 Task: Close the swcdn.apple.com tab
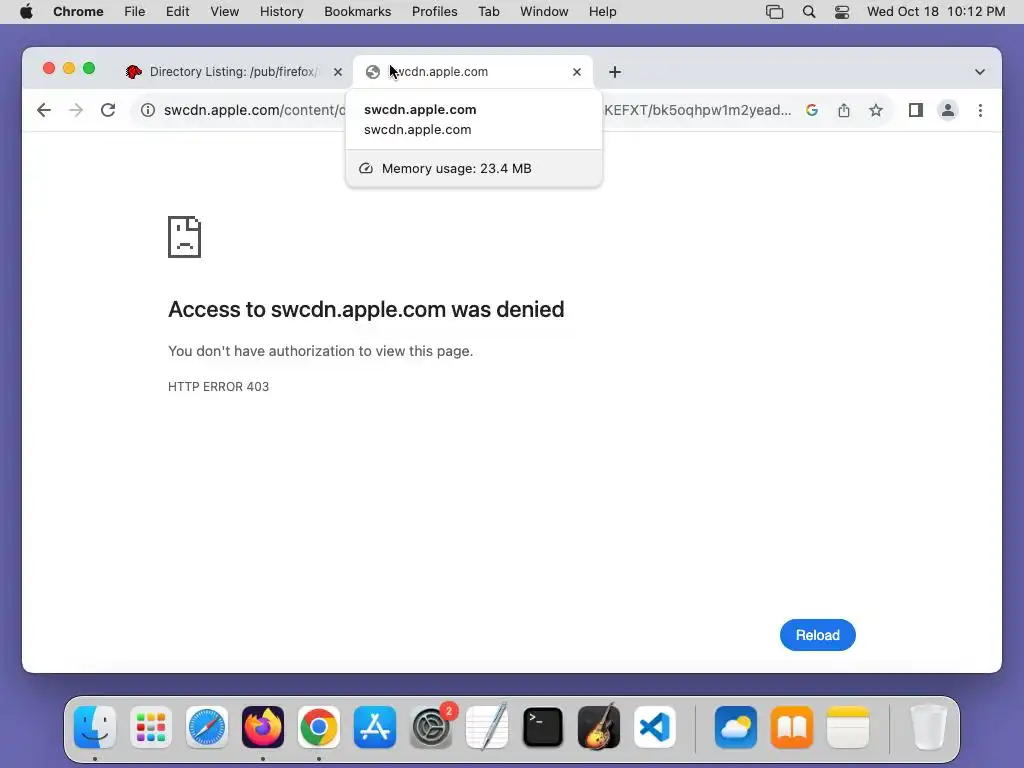click(x=577, y=72)
